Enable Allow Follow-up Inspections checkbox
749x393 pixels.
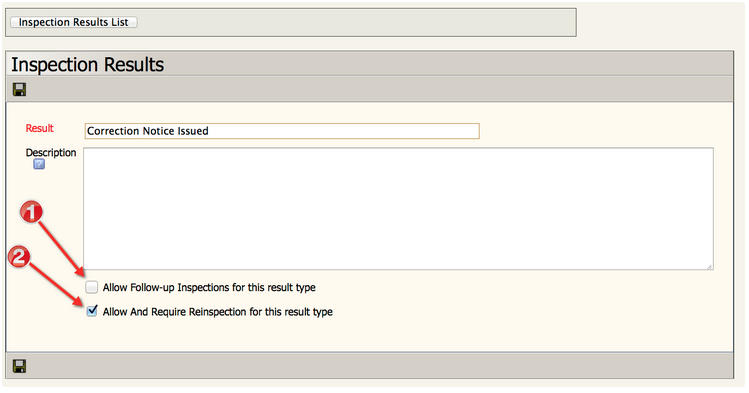[x=91, y=287]
